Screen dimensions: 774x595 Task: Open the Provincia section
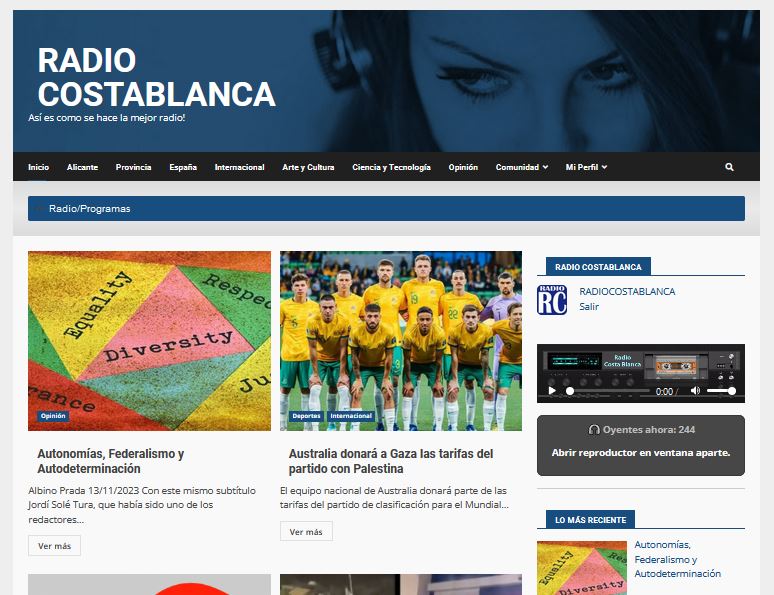coord(133,167)
